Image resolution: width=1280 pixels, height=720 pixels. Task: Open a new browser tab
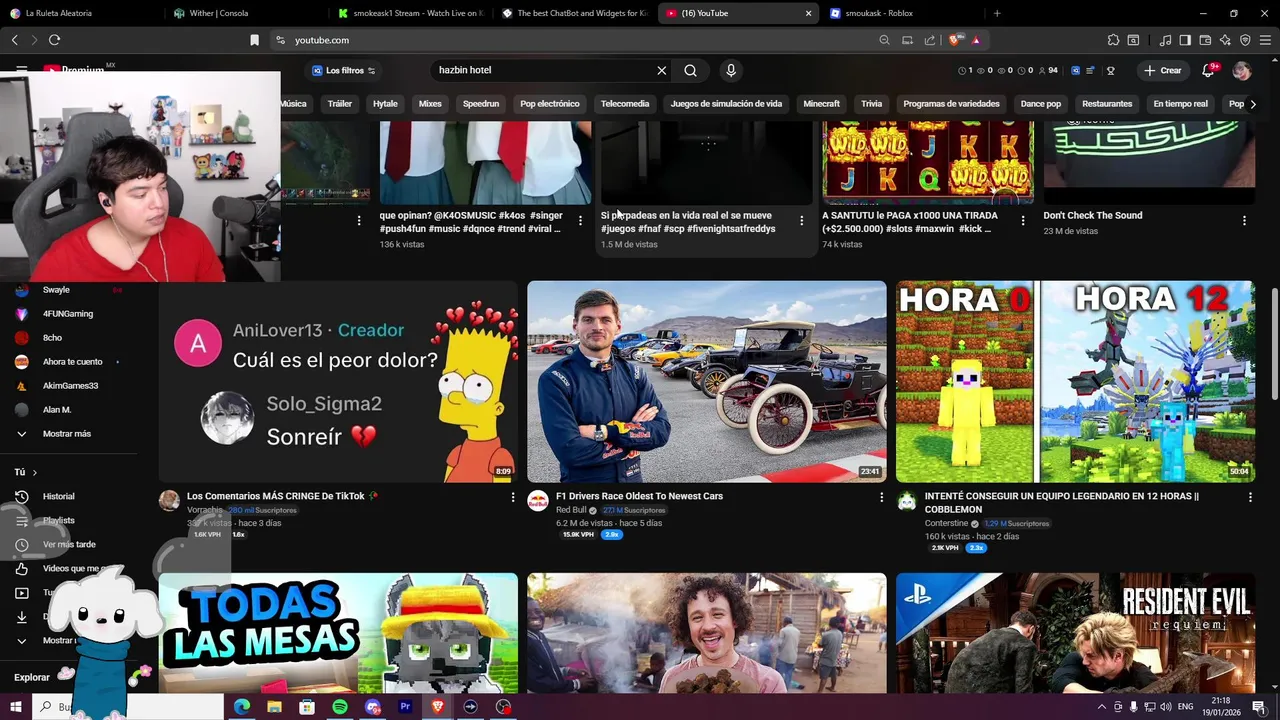click(997, 13)
